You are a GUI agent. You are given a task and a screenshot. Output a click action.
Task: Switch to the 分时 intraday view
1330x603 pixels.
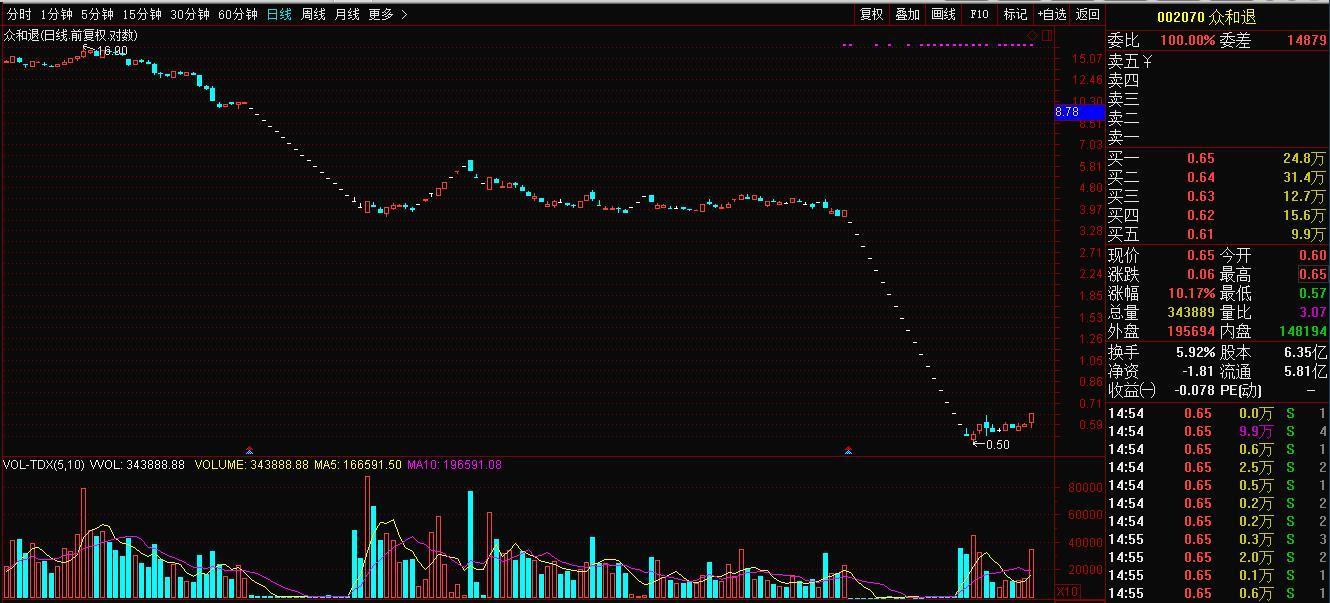coord(19,14)
